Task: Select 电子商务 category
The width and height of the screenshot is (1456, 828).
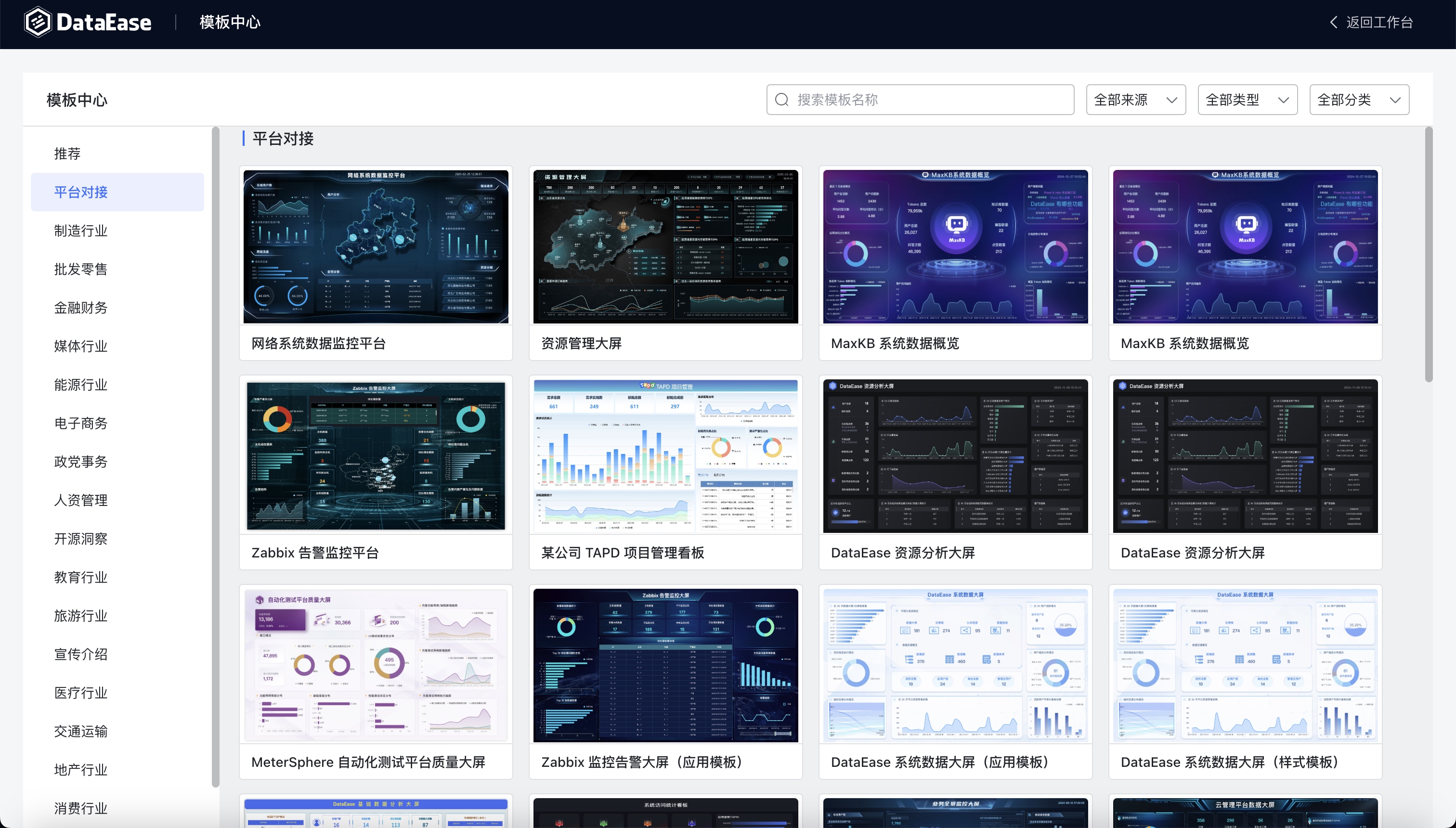Action: tap(117, 423)
